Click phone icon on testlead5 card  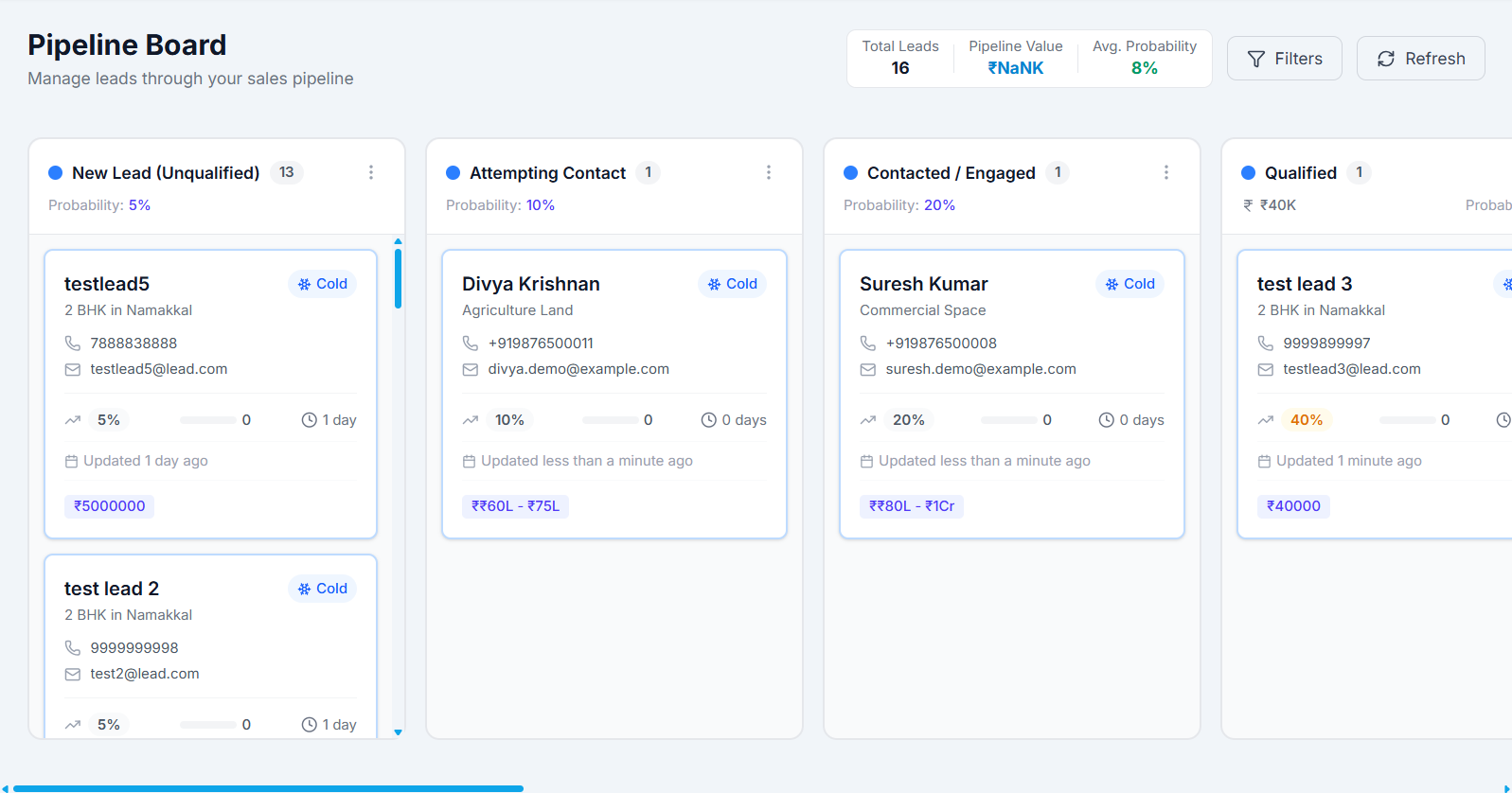(x=73, y=343)
